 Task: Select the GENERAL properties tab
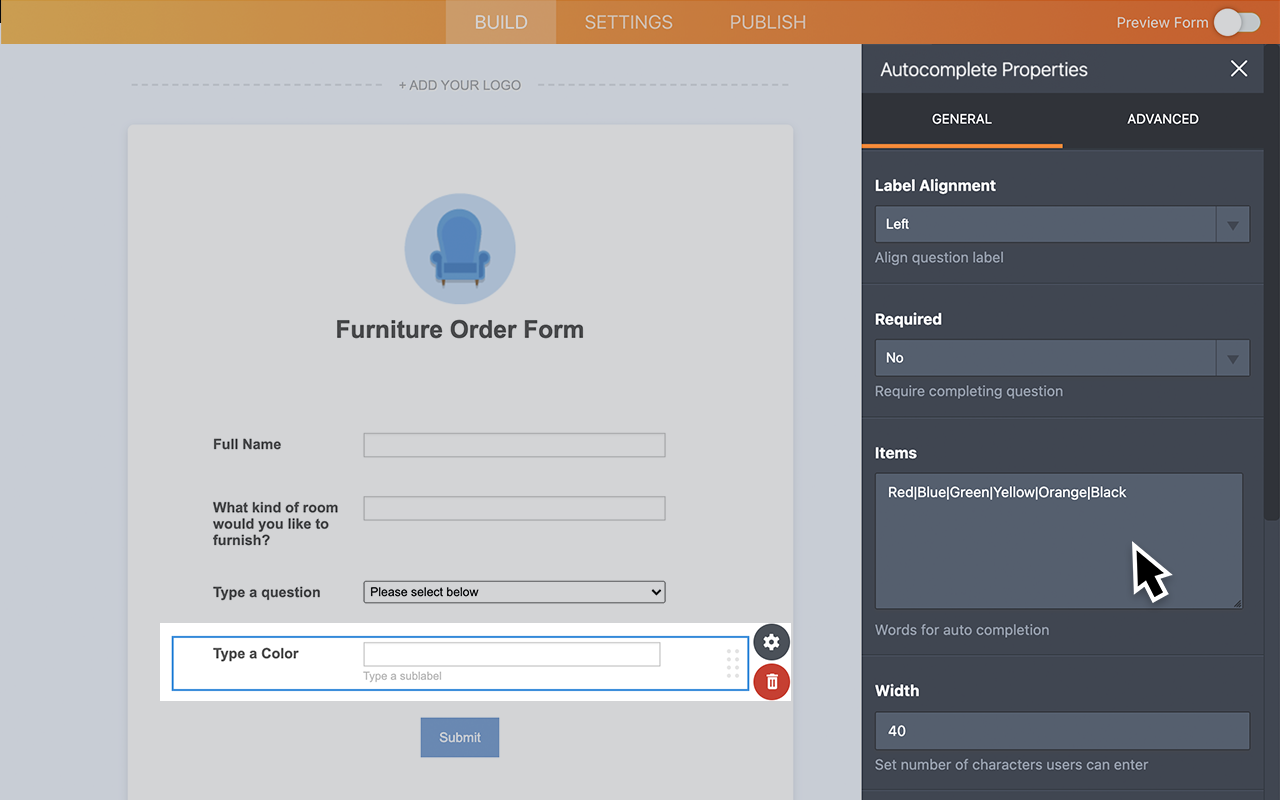pos(961,119)
